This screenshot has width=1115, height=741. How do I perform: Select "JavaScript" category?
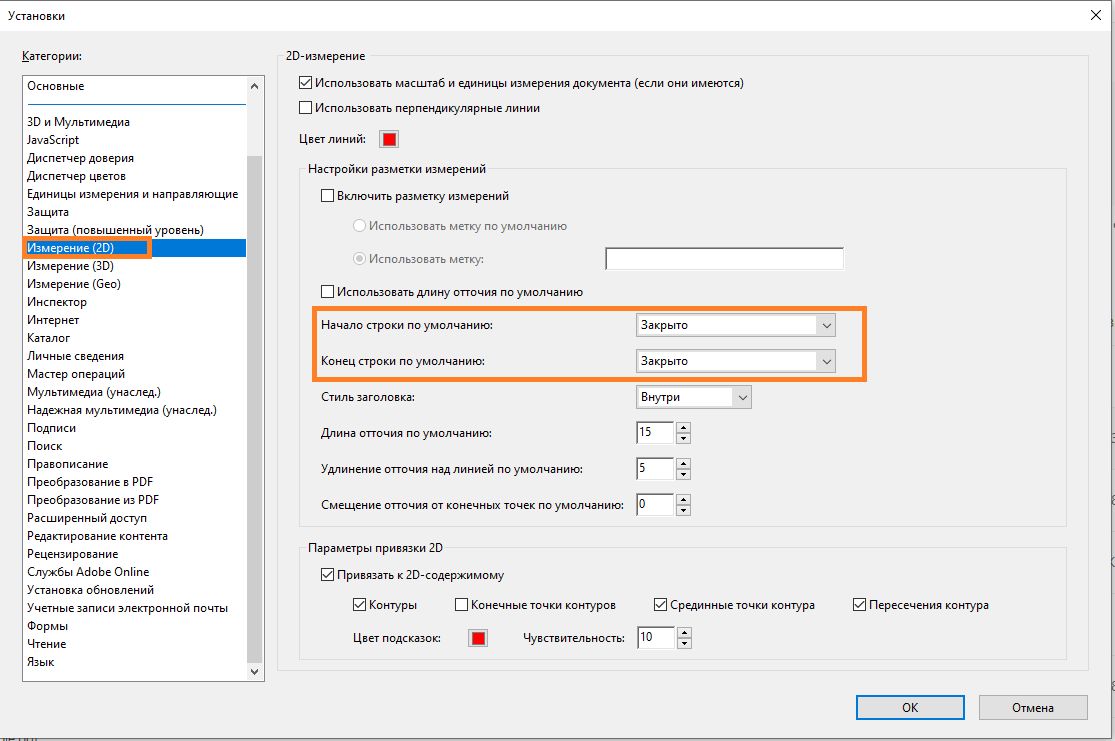(53, 140)
